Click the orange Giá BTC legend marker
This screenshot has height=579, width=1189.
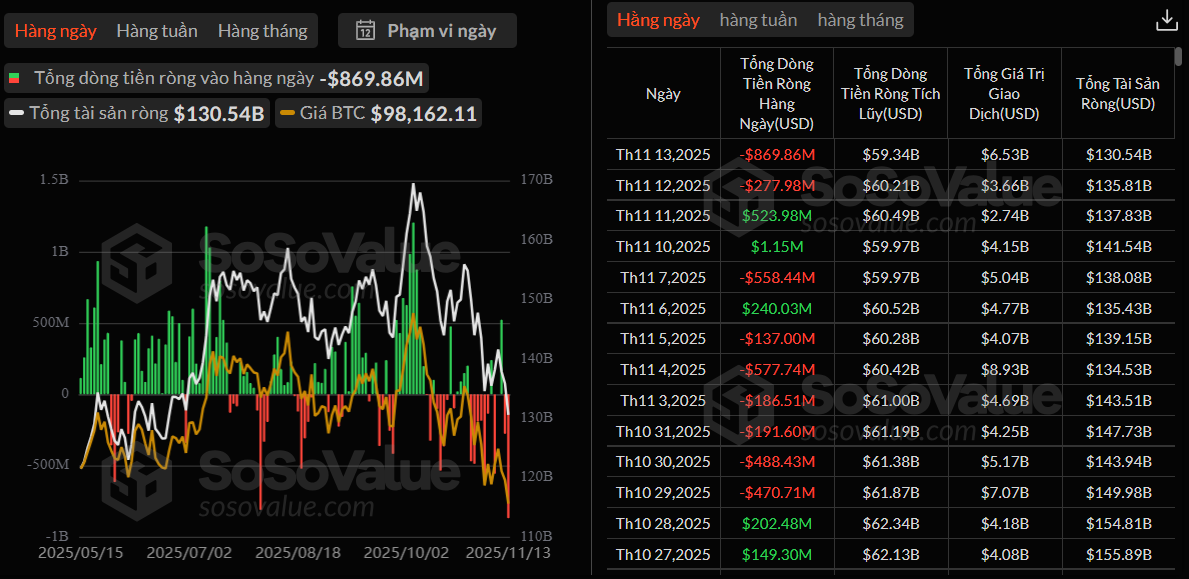pos(286,113)
